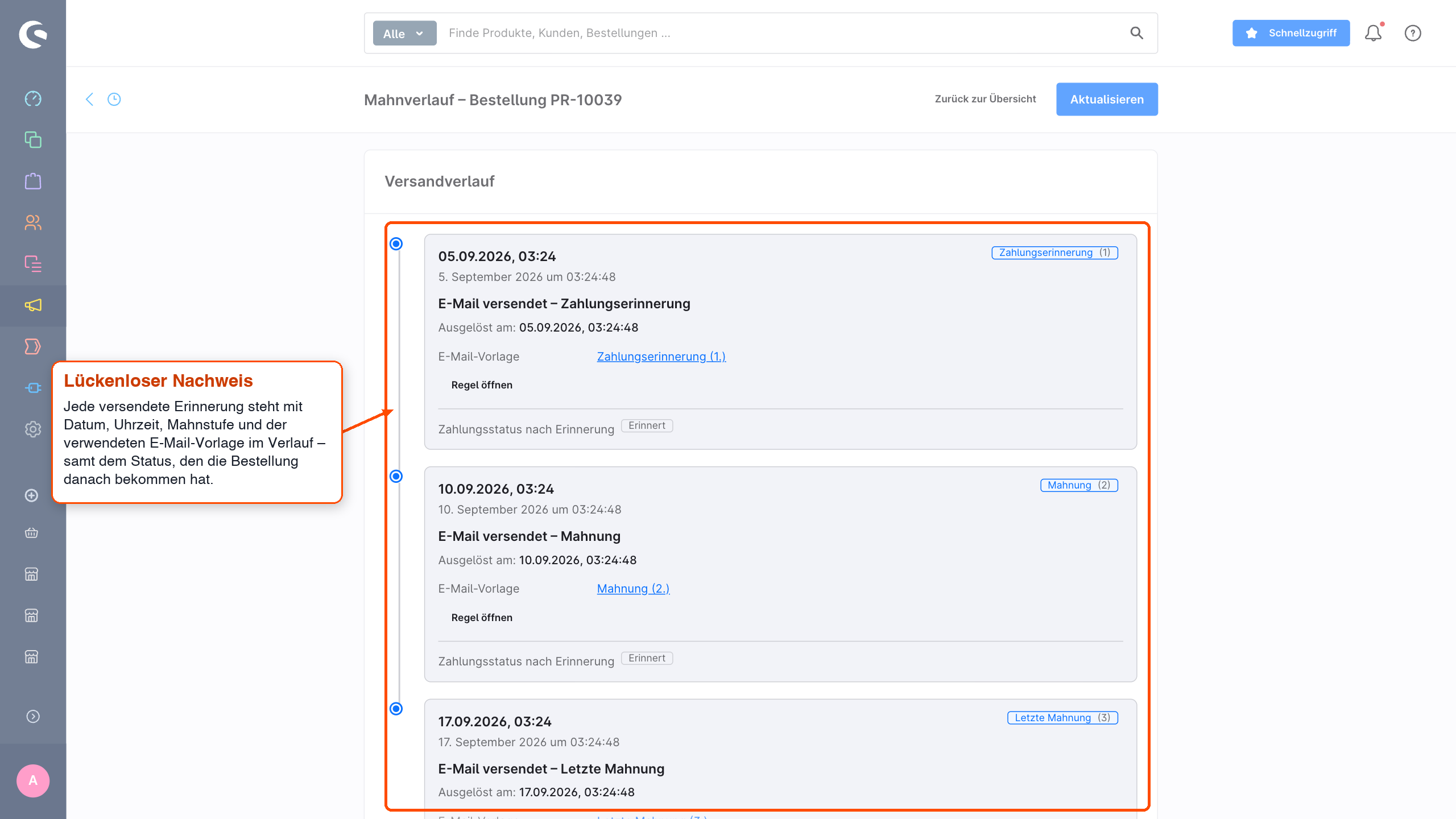Click the first storefront icon in the sidebar
The image size is (1456, 819).
32,574
